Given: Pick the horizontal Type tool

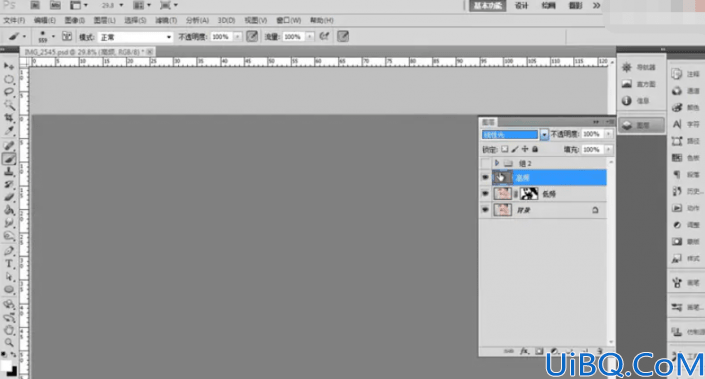Looking at the screenshot, I should (x=9, y=264).
